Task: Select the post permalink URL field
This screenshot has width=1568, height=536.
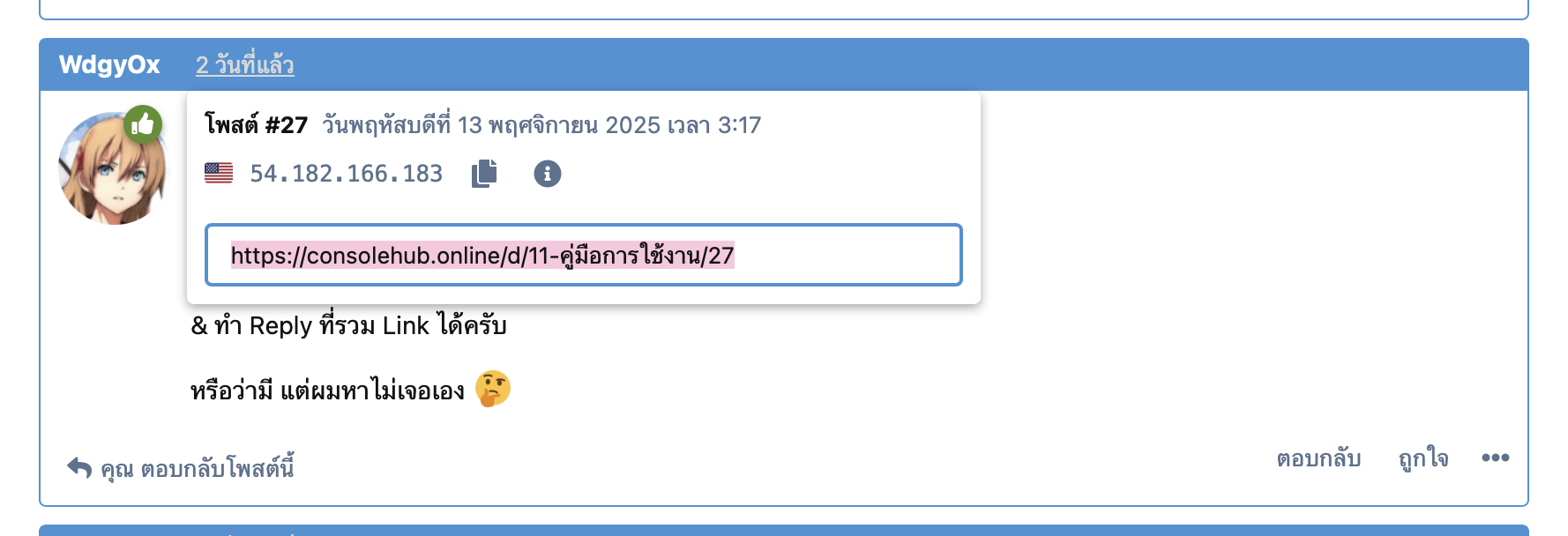Action: point(583,256)
